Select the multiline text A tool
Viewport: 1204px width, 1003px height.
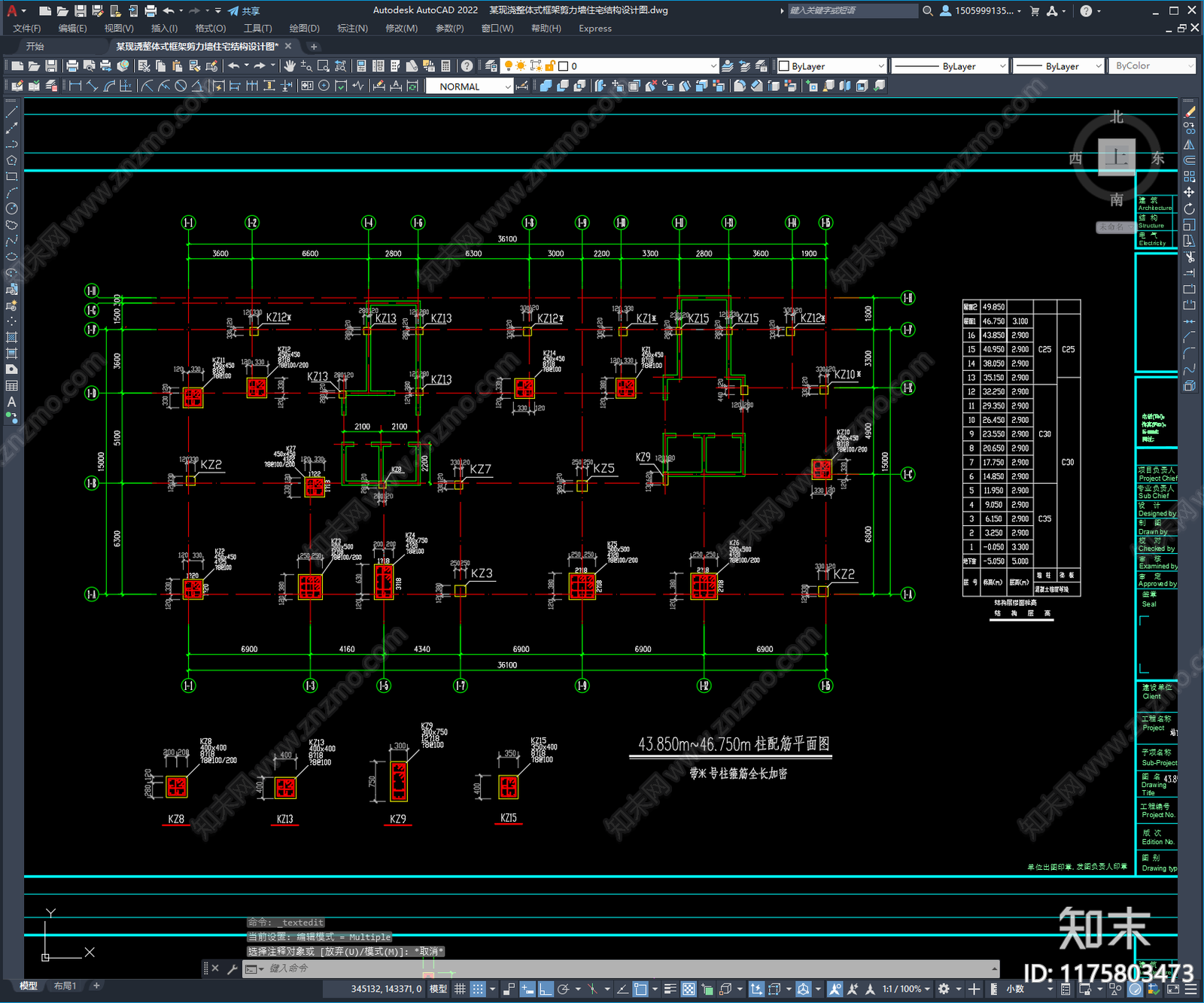pos(11,402)
